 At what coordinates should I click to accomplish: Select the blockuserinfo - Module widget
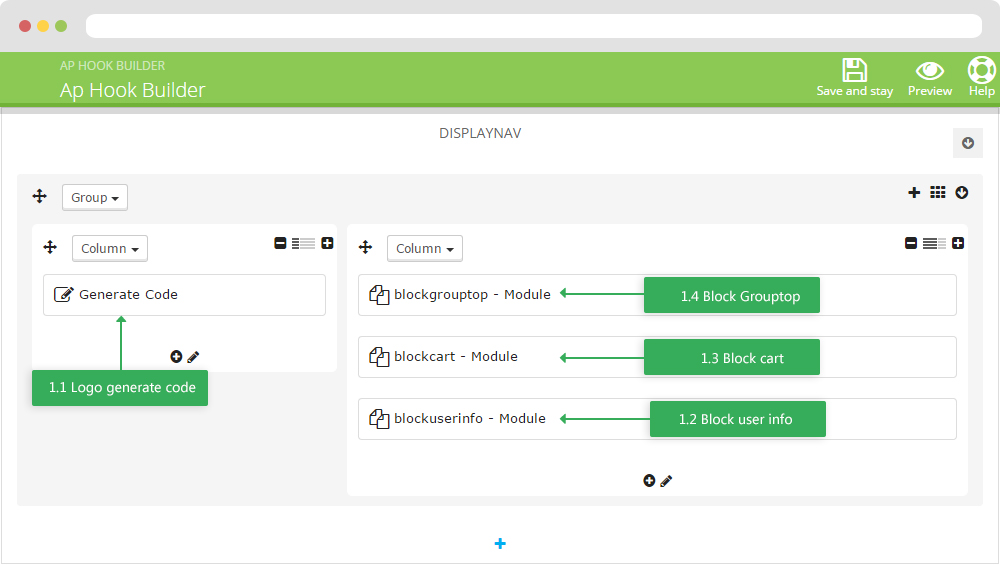click(657, 418)
